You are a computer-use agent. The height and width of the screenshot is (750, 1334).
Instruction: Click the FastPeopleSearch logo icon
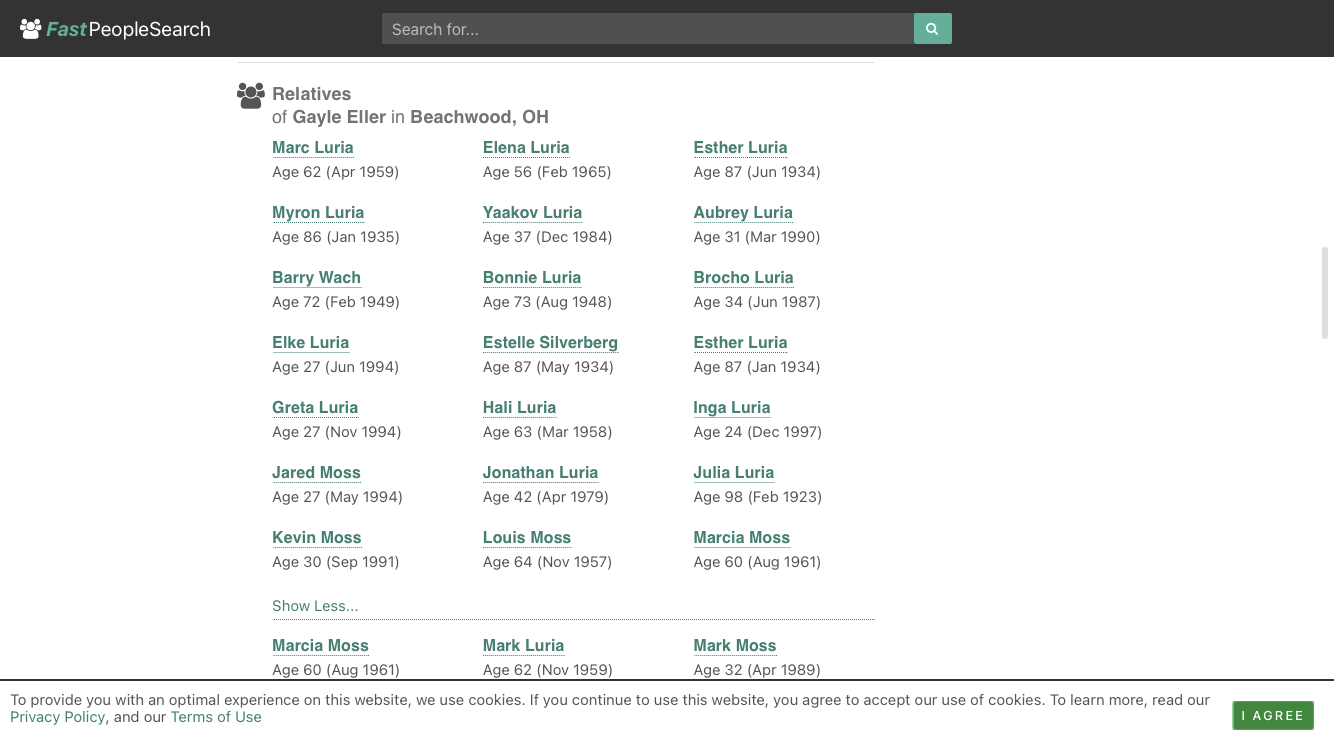(31, 29)
